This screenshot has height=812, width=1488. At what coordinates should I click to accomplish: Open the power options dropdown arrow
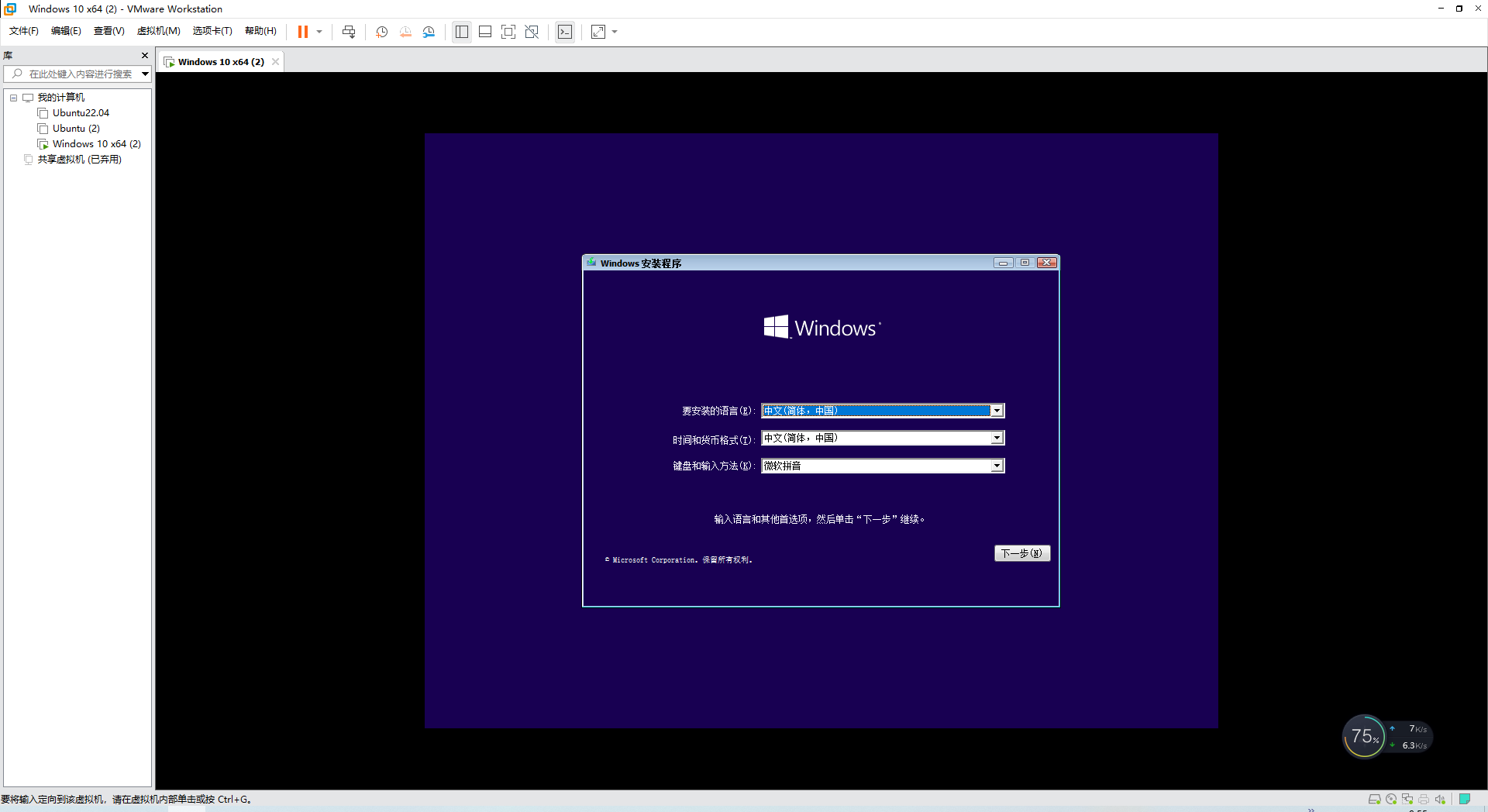tap(319, 32)
